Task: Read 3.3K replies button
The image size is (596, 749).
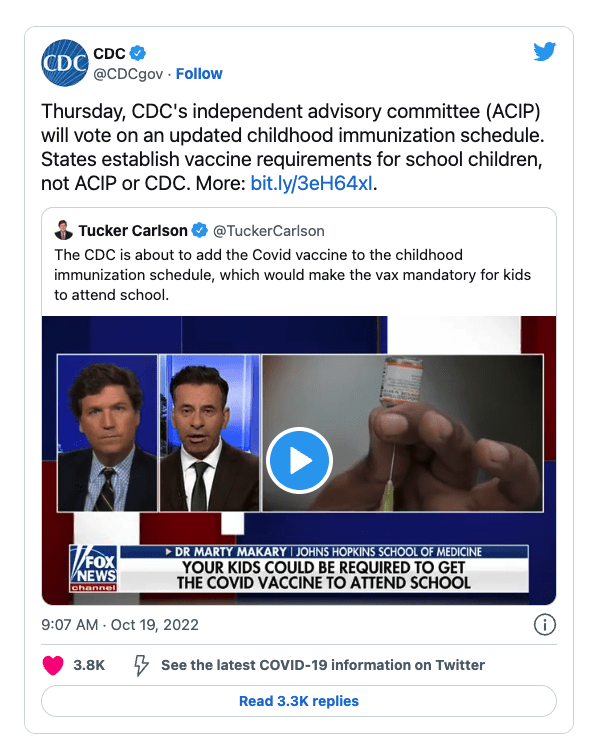Action: (x=299, y=701)
